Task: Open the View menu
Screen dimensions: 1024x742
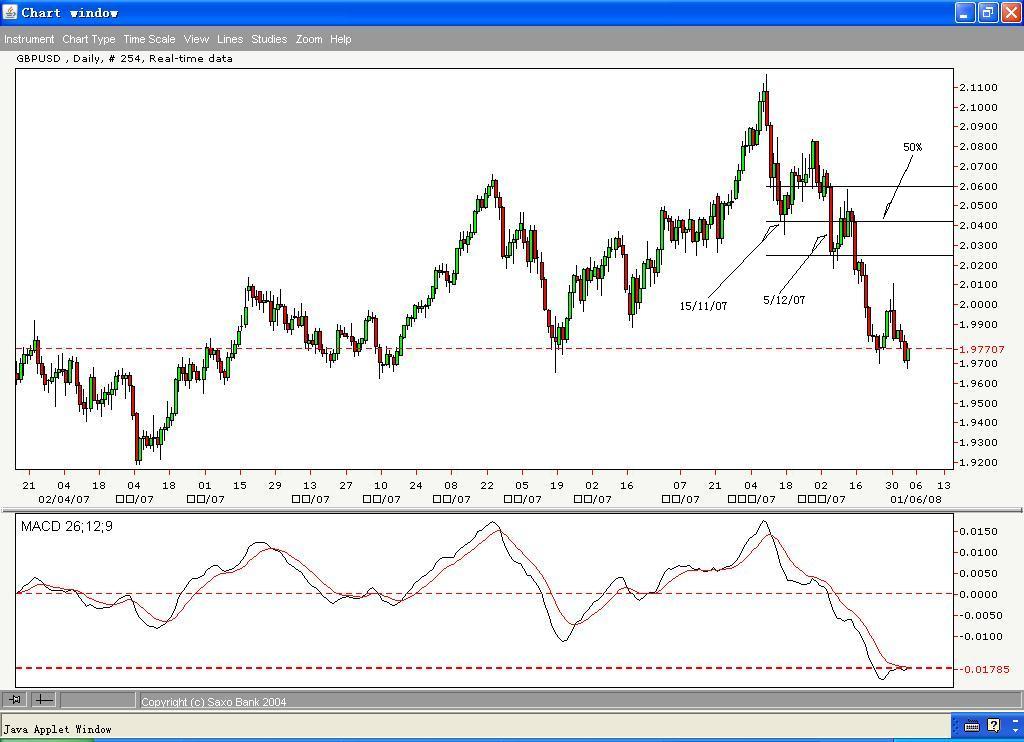Action: 196,39
